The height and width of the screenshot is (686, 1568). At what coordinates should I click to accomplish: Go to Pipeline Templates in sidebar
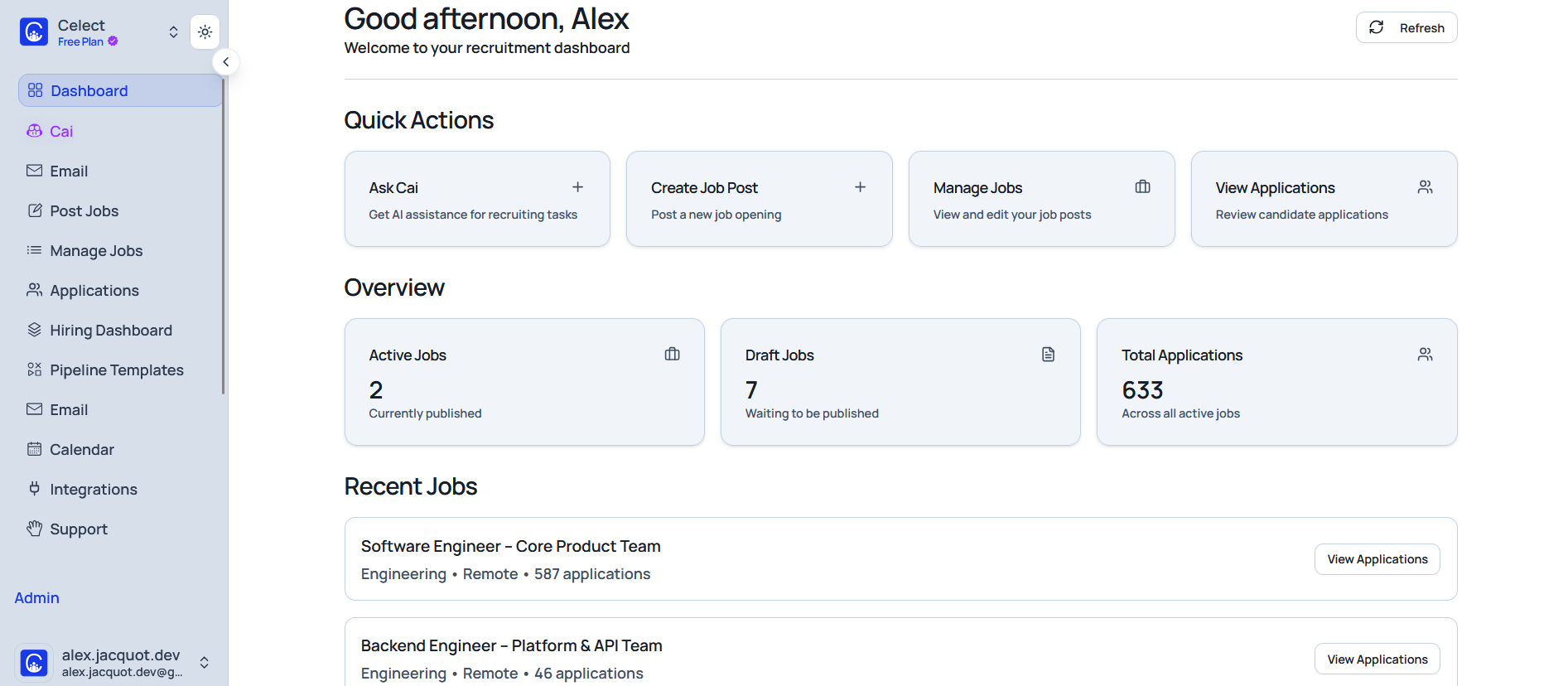[116, 370]
